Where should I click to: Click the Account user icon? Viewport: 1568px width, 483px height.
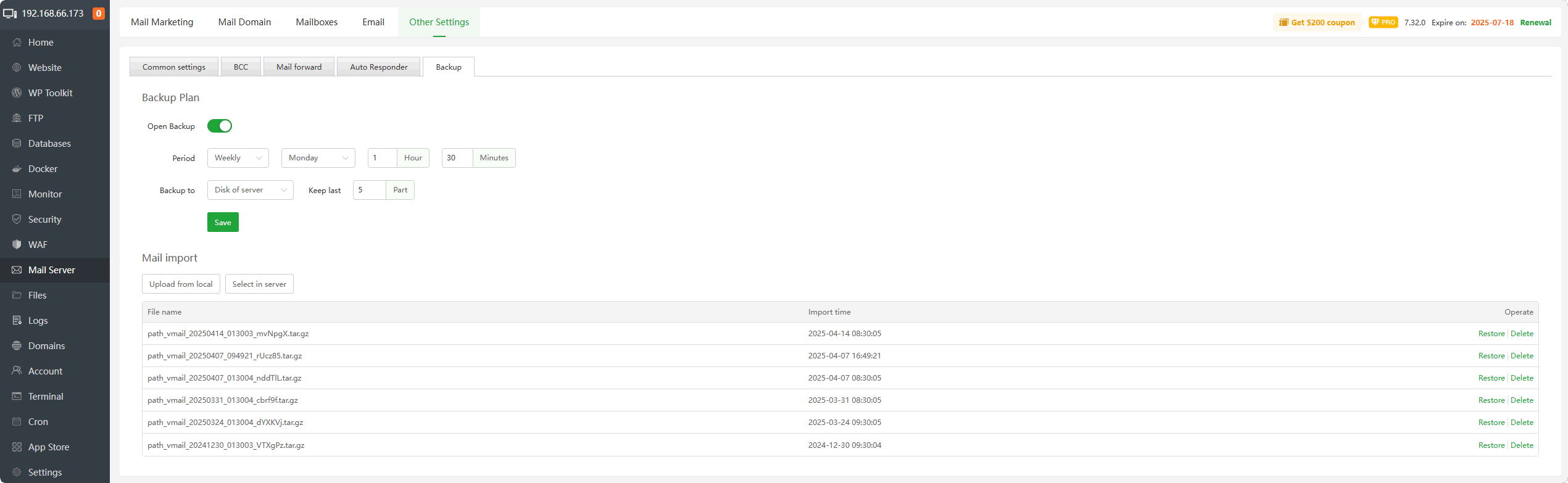tap(17, 371)
